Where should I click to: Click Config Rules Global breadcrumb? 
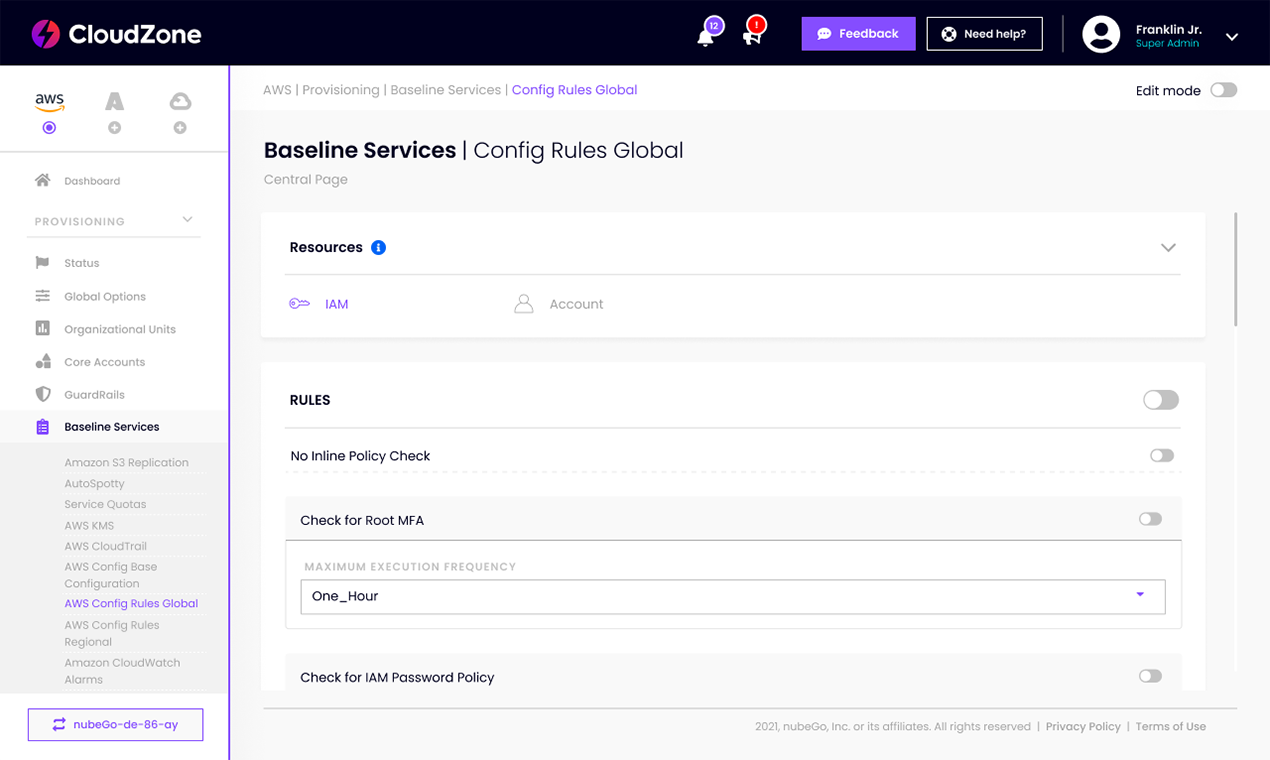pos(574,90)
